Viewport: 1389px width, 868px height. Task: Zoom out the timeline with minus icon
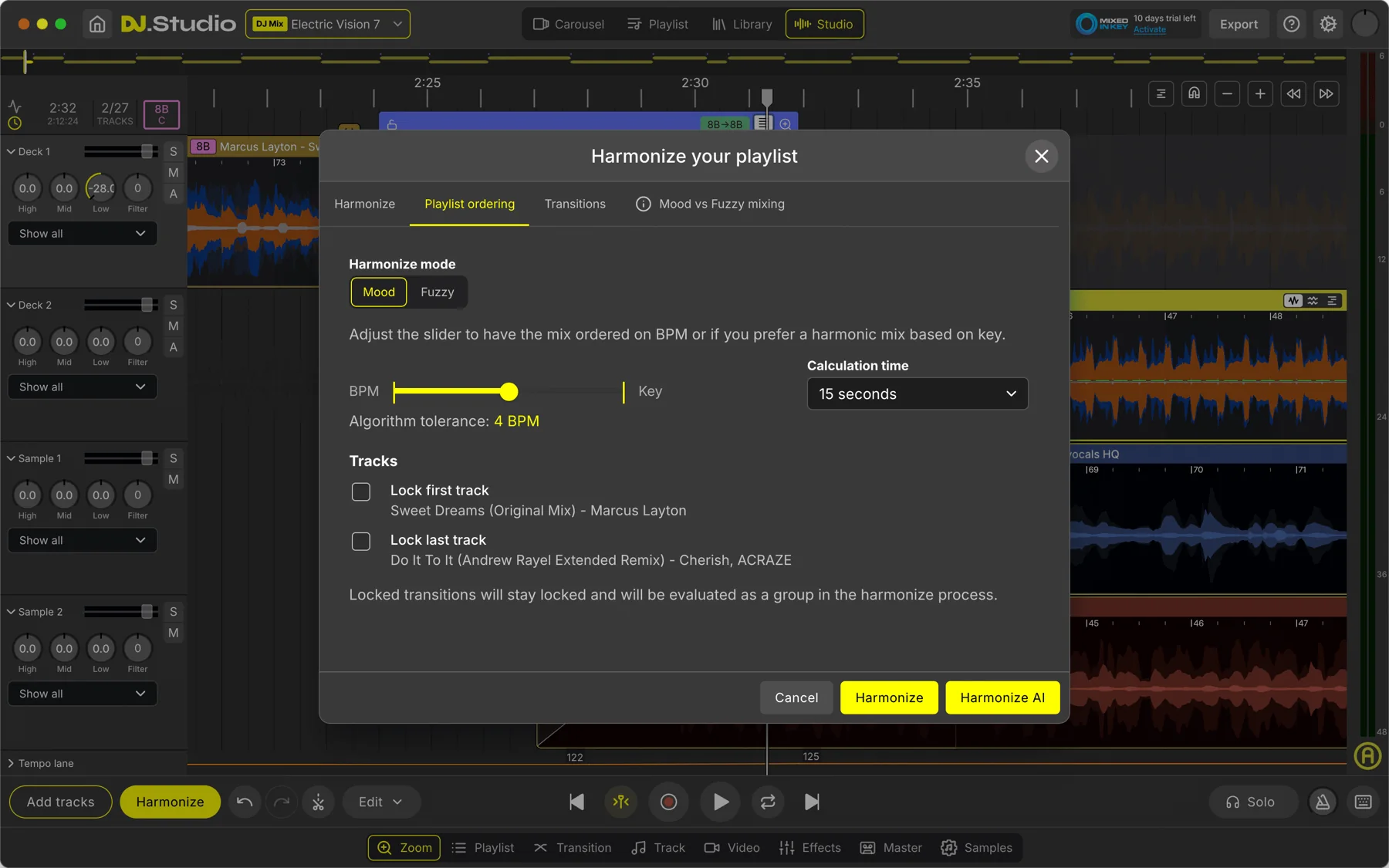(x=1227, y=93)
